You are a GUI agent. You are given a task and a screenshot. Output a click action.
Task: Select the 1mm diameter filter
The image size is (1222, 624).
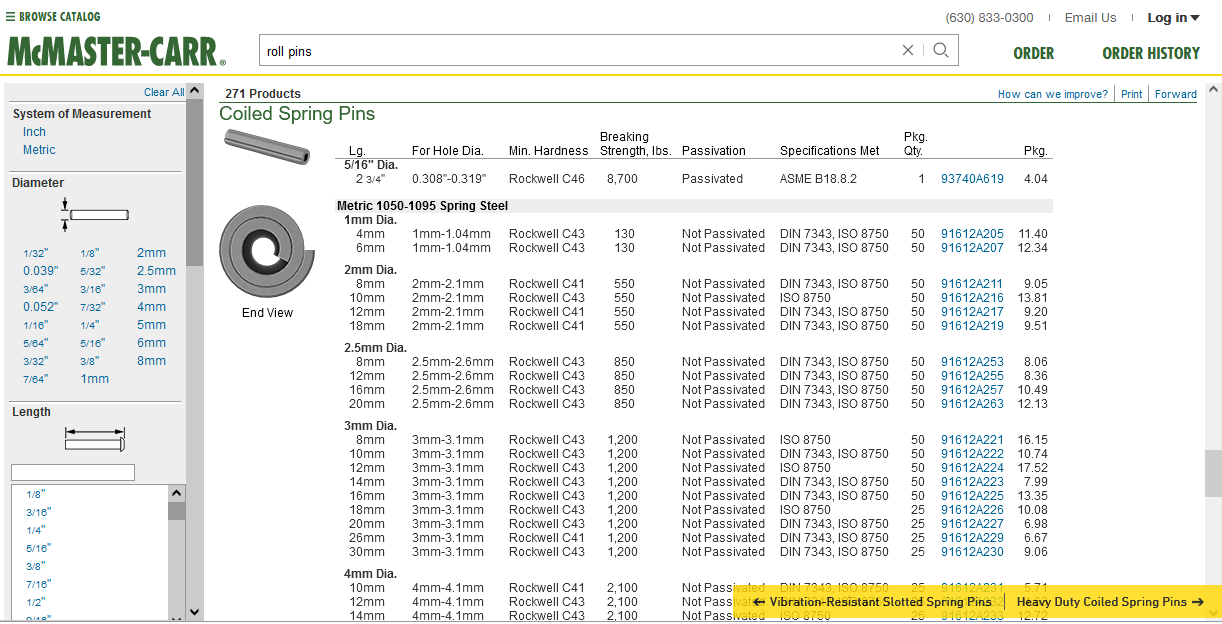(94, 379)
